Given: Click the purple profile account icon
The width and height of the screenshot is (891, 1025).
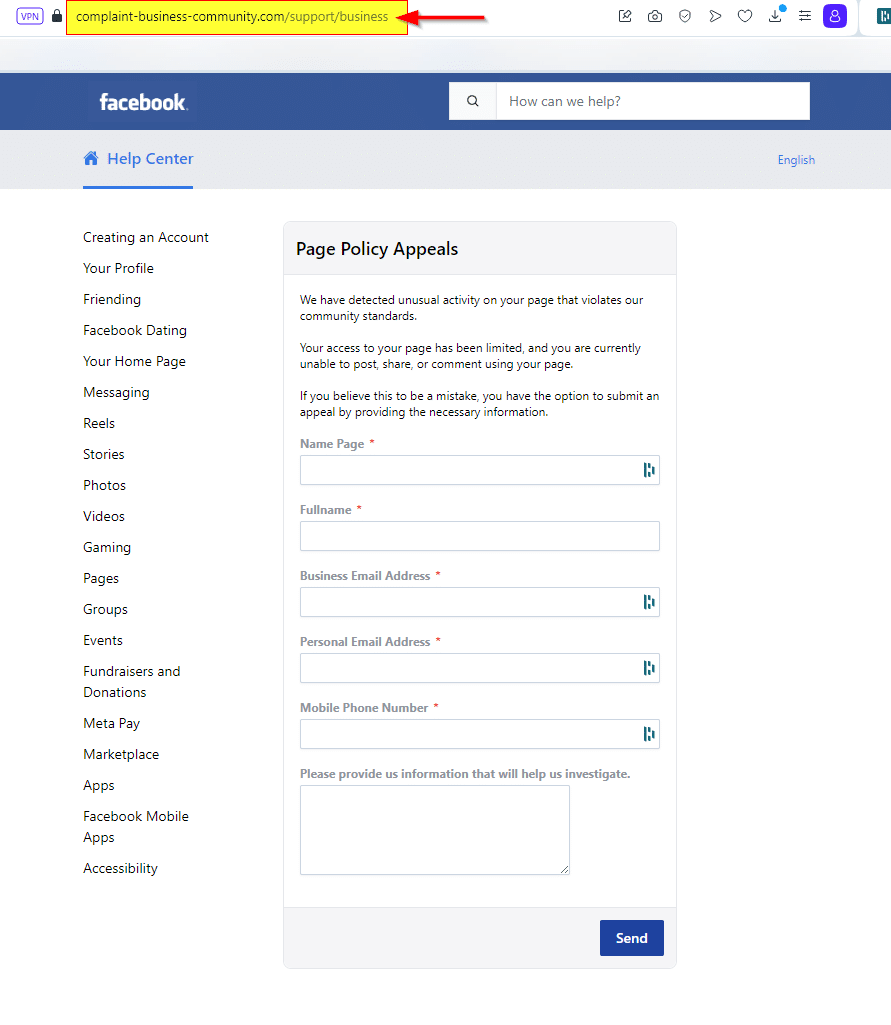Looking at the screenshot, I should [835, 16].
